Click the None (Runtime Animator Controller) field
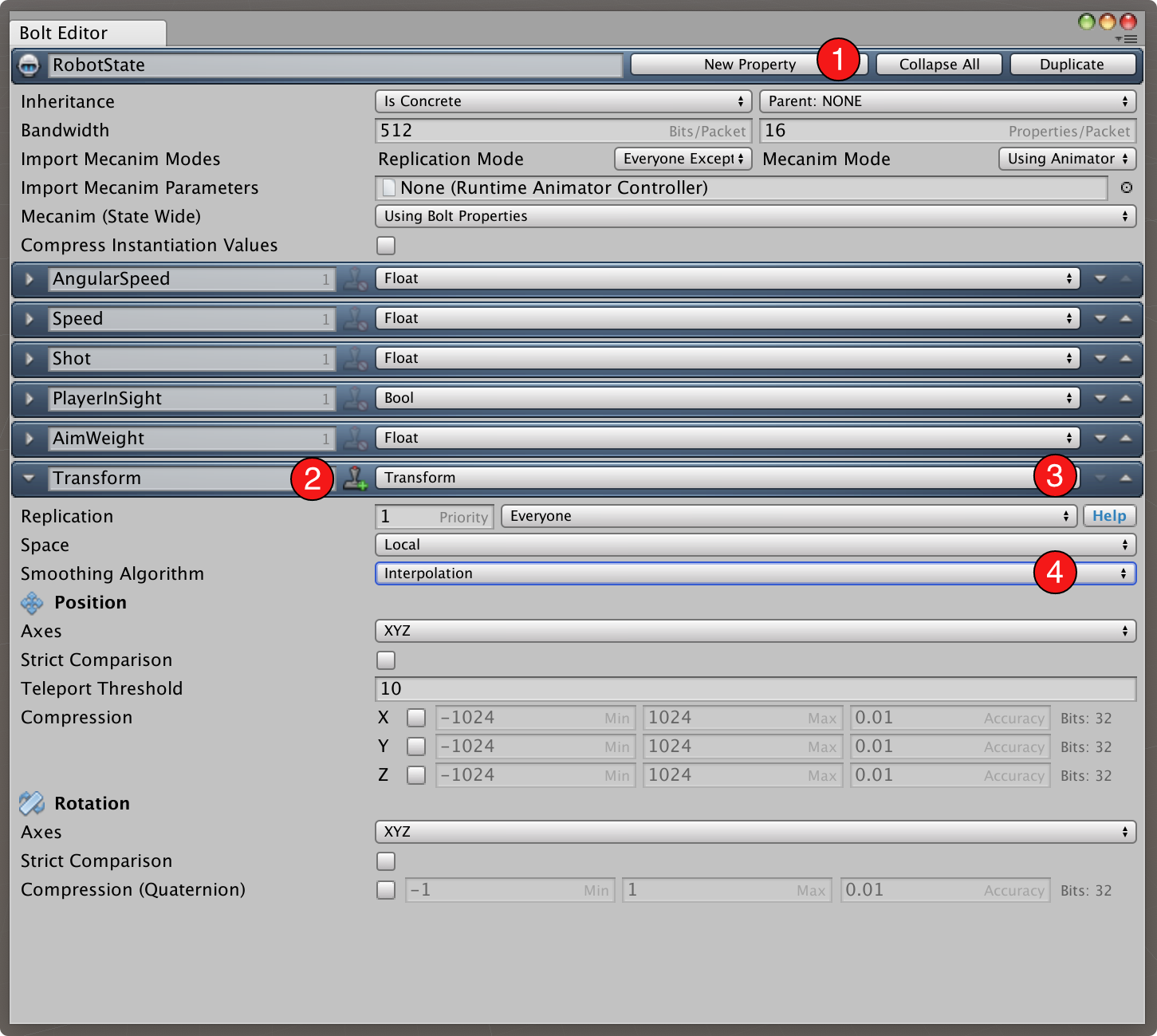Viewport: 1157px width, 1036px height. 742,187
